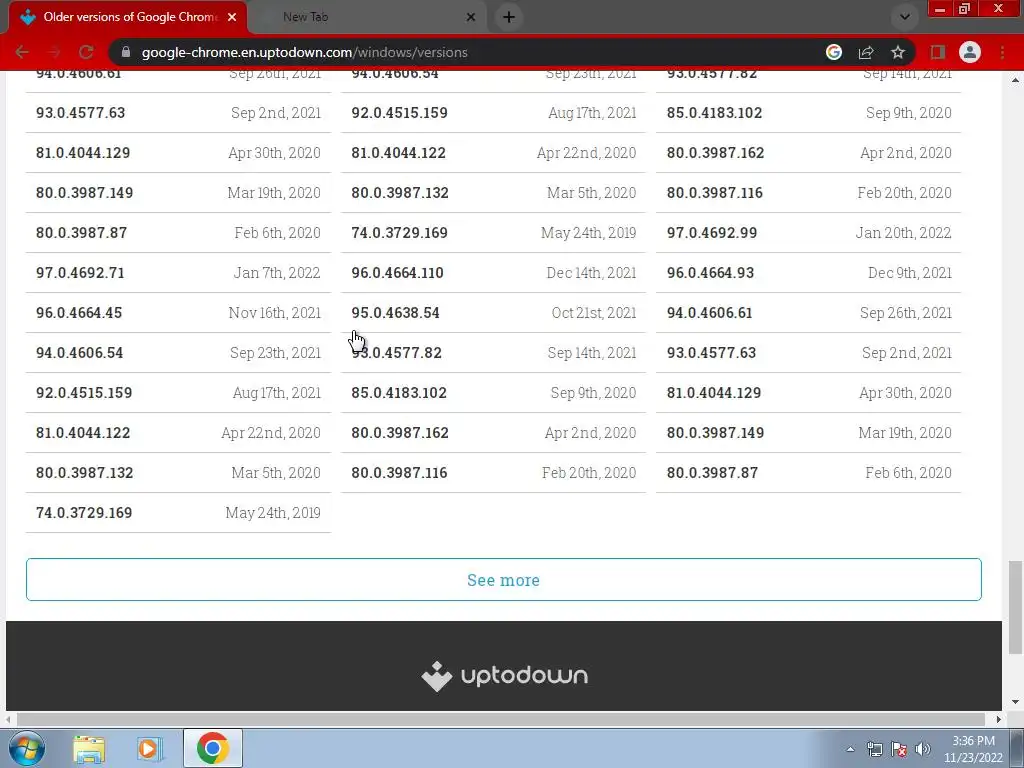Share this page using the share icon
1024x768 pixels.
click(866, 52)
